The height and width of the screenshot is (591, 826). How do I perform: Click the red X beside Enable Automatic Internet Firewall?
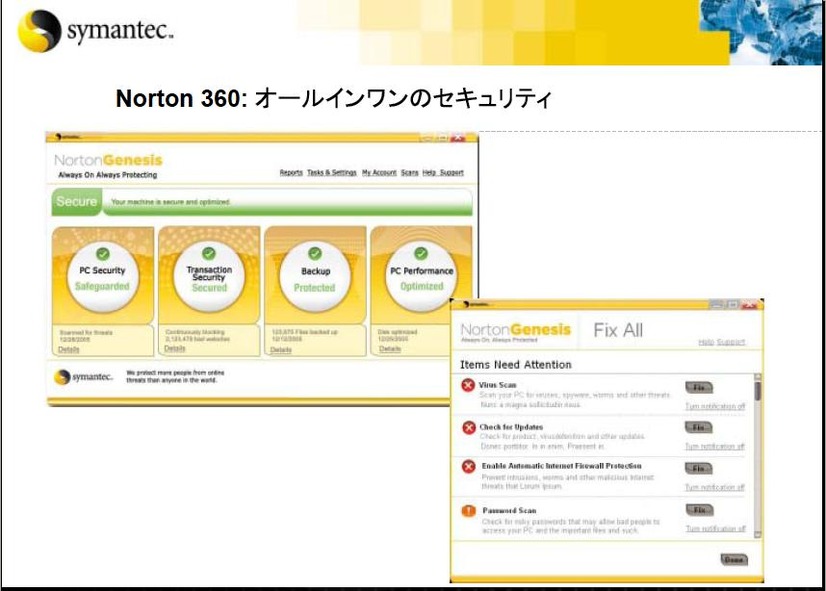click(x=469, y=467)
